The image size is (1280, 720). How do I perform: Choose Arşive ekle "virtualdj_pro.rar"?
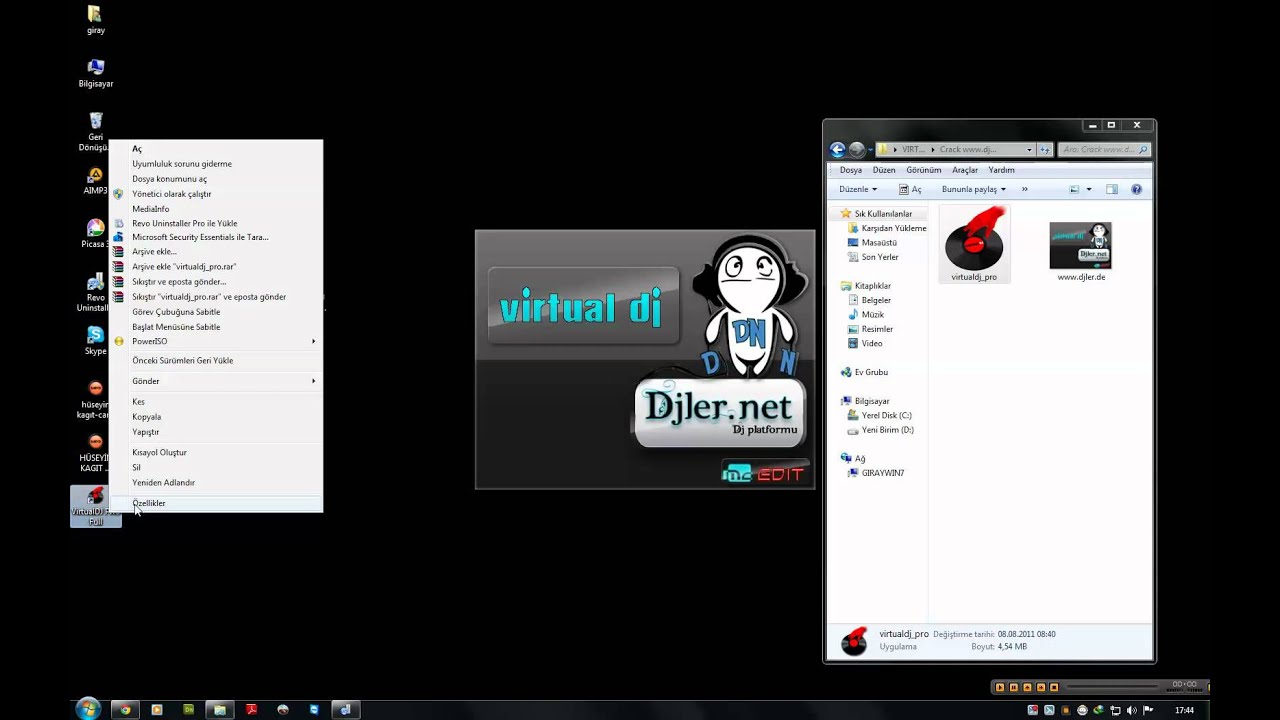215,267
